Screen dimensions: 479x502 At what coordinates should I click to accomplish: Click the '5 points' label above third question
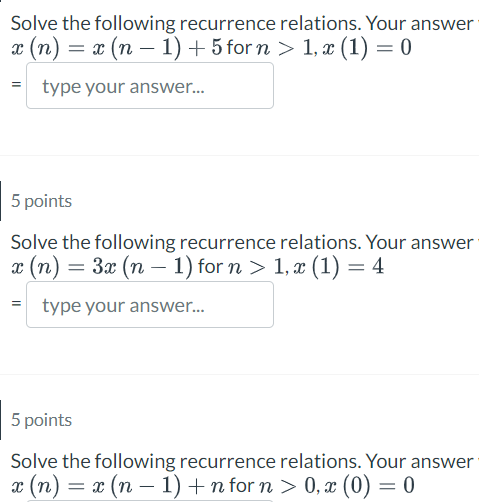(41, 420)
